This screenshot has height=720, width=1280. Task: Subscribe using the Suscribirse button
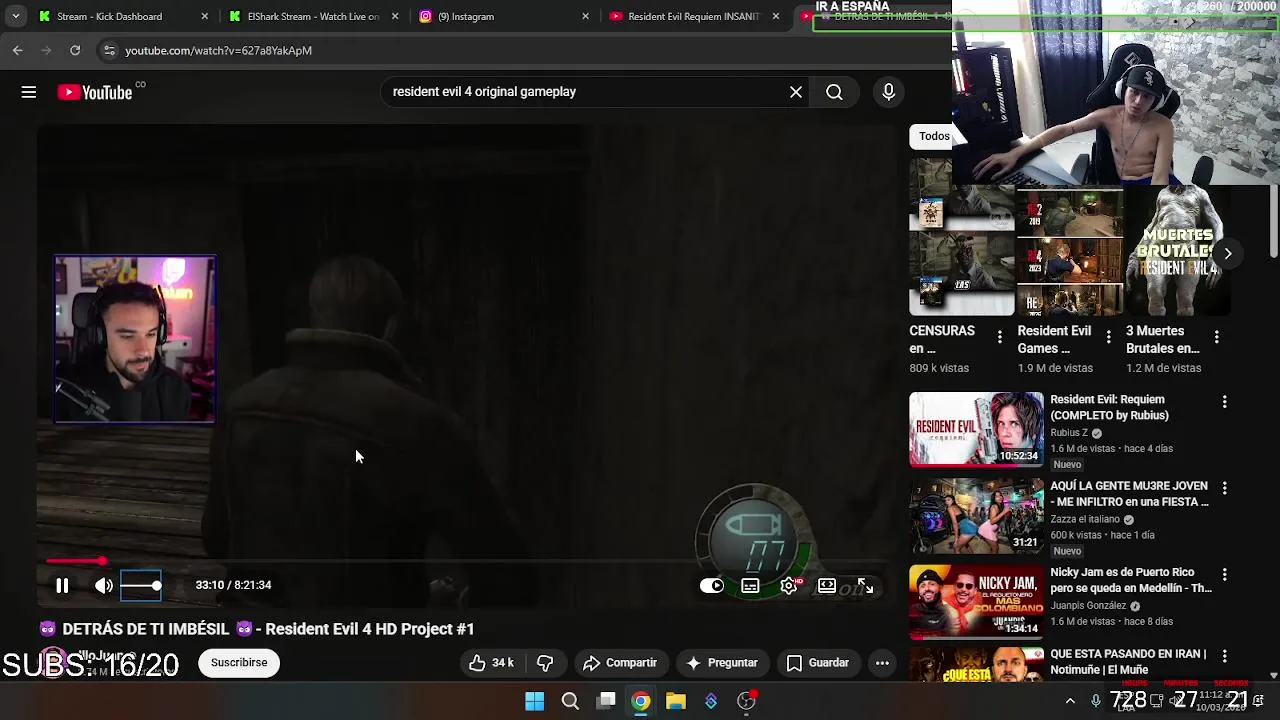click(x=239, y=663)
